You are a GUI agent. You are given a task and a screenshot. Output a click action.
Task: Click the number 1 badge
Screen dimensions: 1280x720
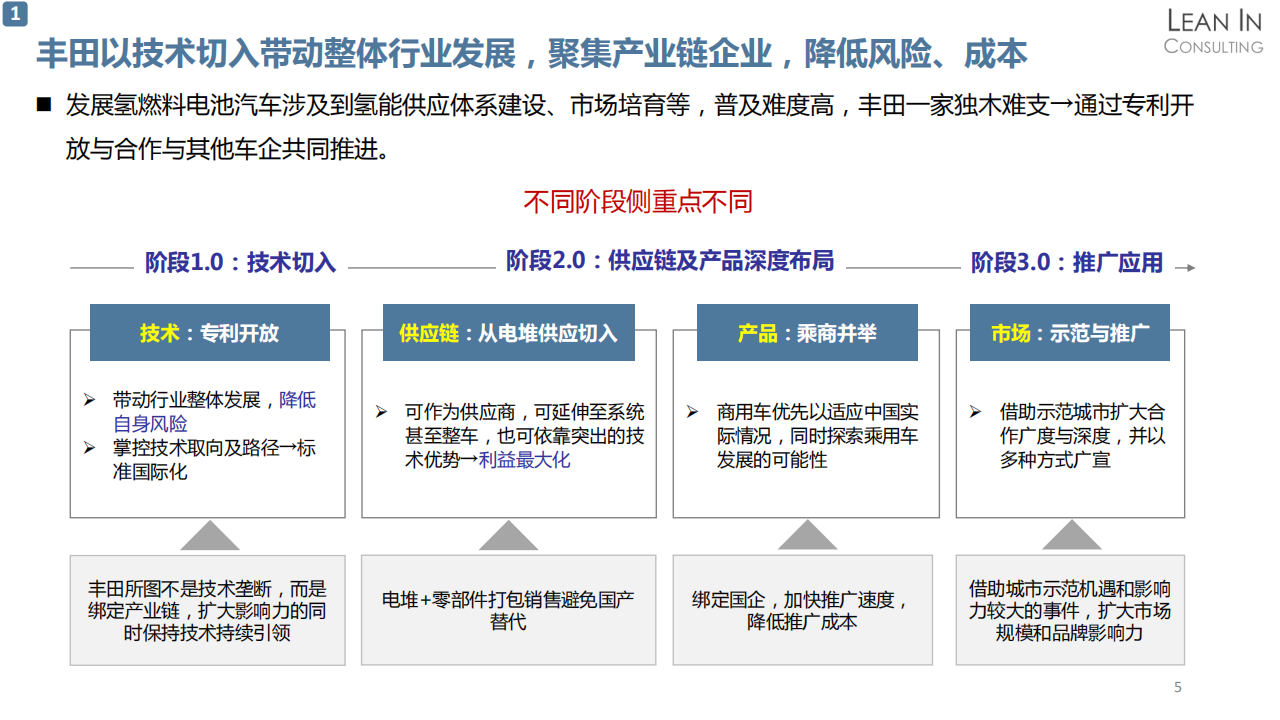click(17, 15)
